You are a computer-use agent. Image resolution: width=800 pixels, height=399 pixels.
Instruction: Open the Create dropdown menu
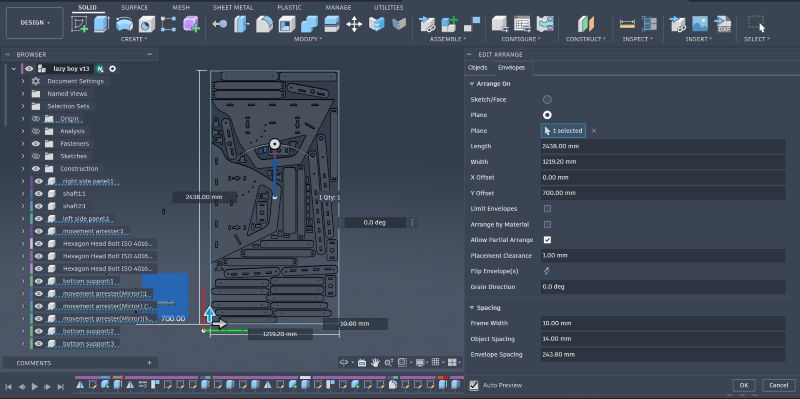[x=134, y=39]
